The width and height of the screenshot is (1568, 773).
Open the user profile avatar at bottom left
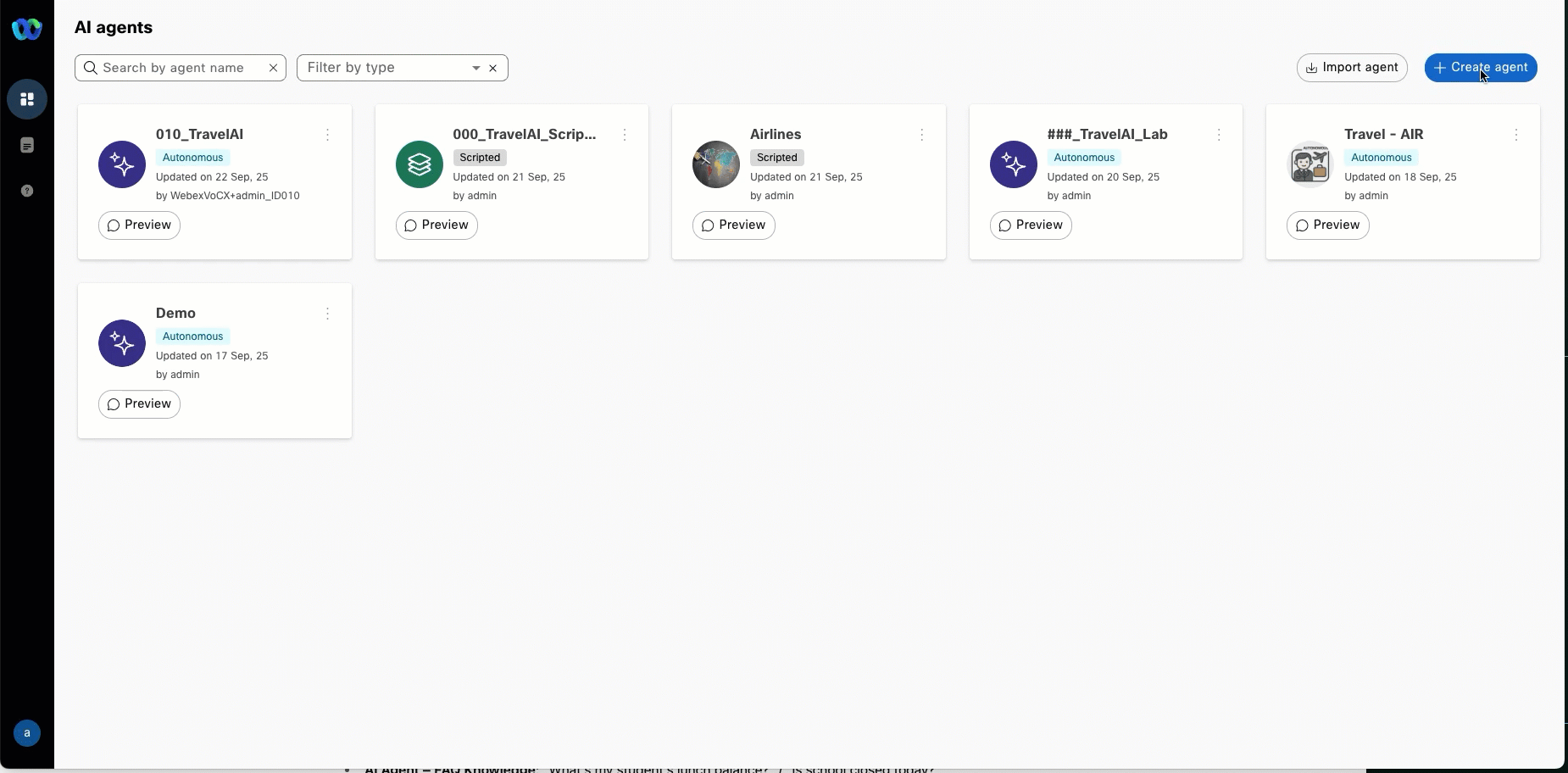[x=27, y=733]
